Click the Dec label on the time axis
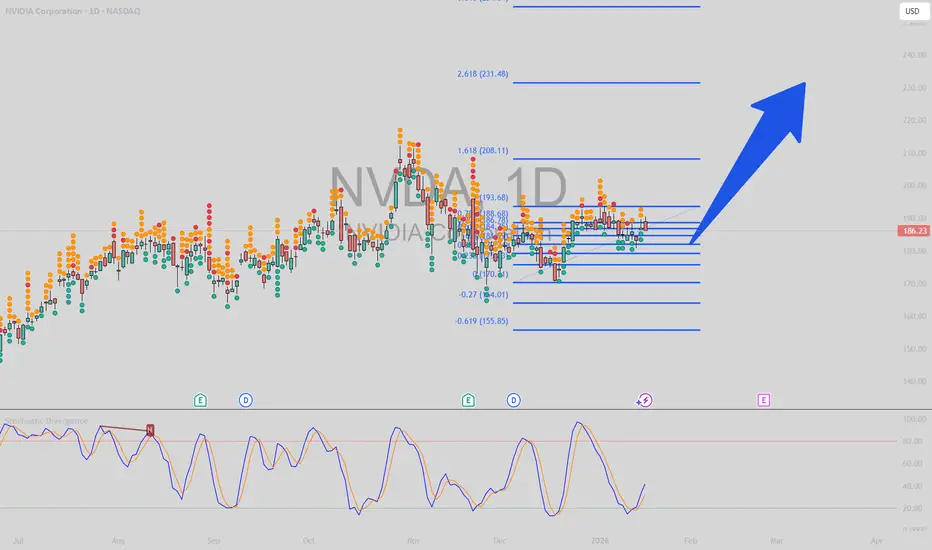Screen dimensions: 932x550 click(499, 540)
